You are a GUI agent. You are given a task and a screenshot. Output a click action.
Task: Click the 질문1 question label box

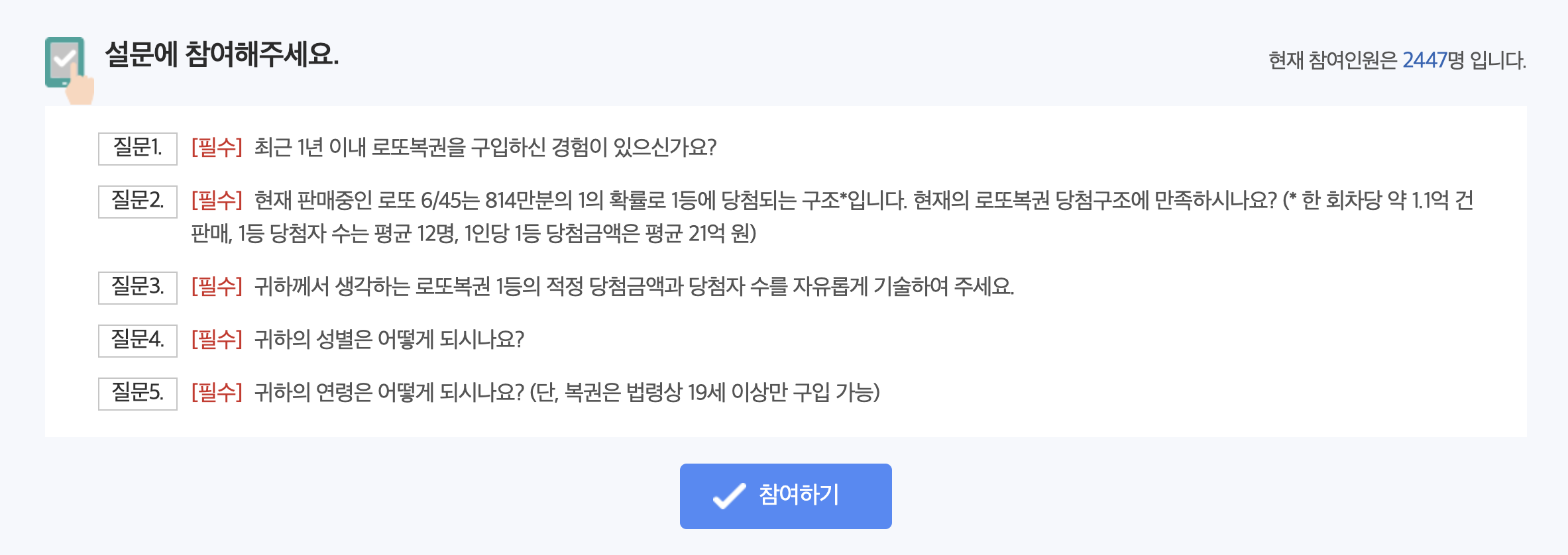coord(137,149)
